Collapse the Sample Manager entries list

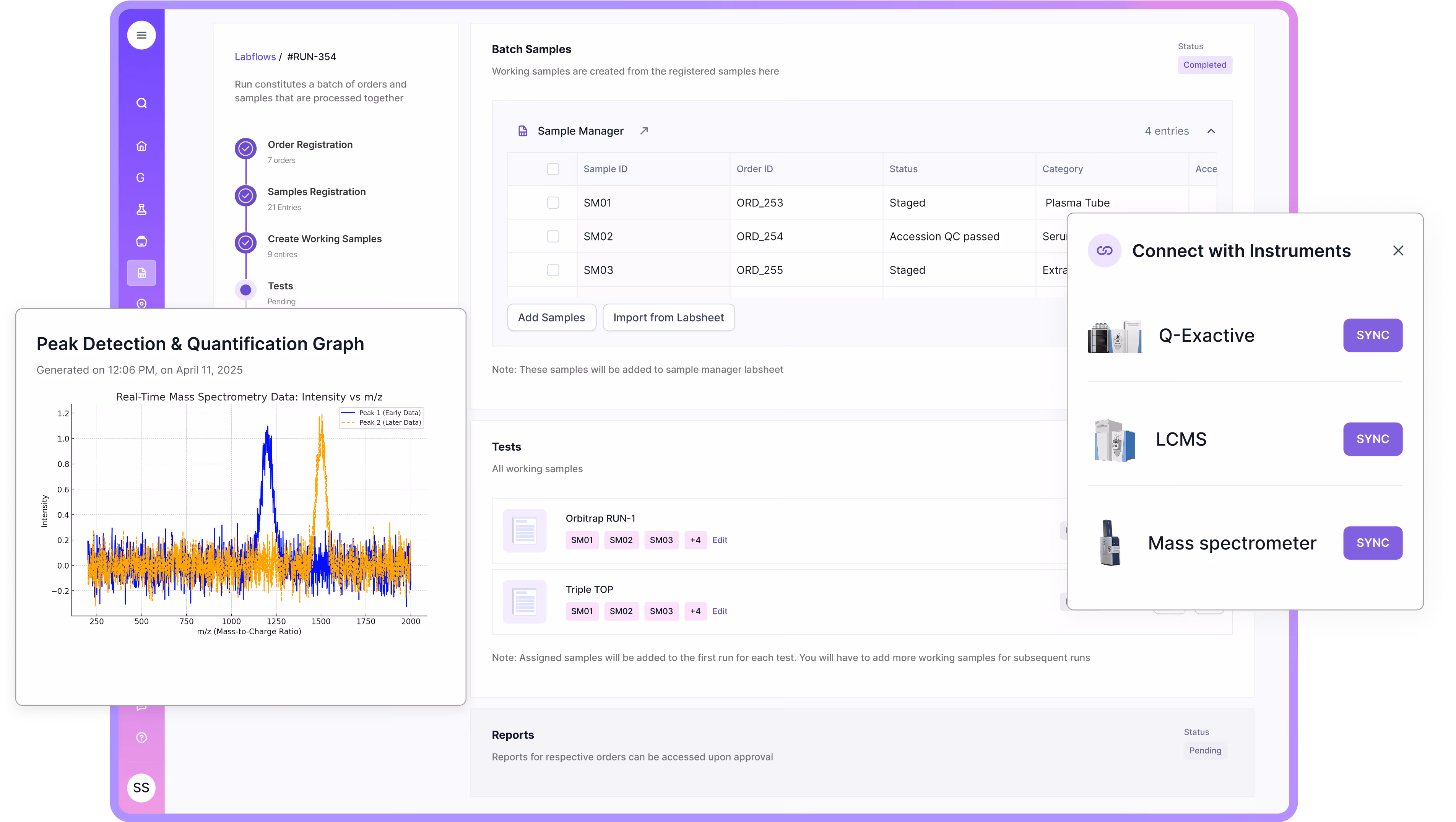(1211, 131)
